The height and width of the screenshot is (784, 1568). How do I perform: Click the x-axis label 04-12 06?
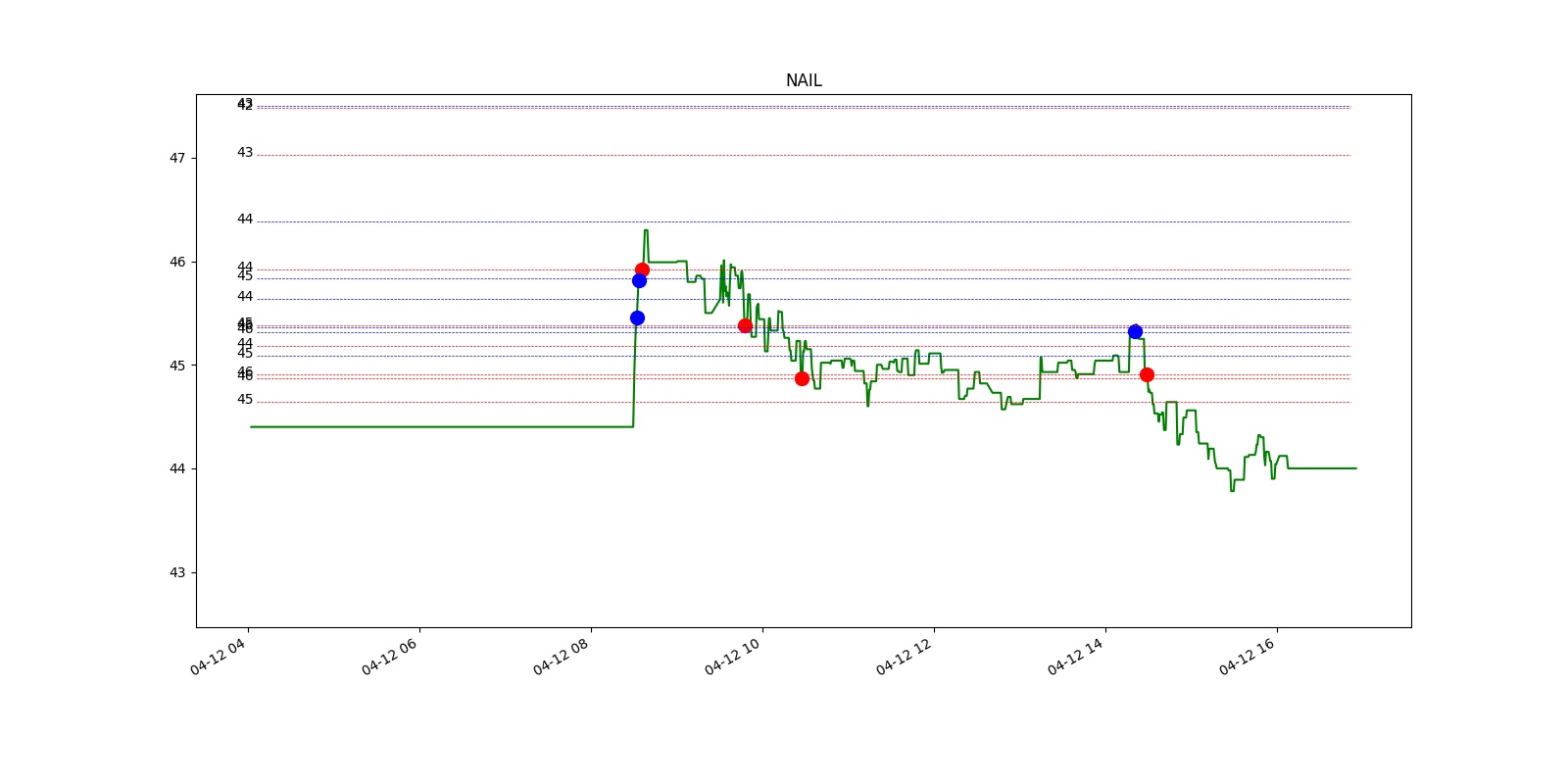(390, 656)
